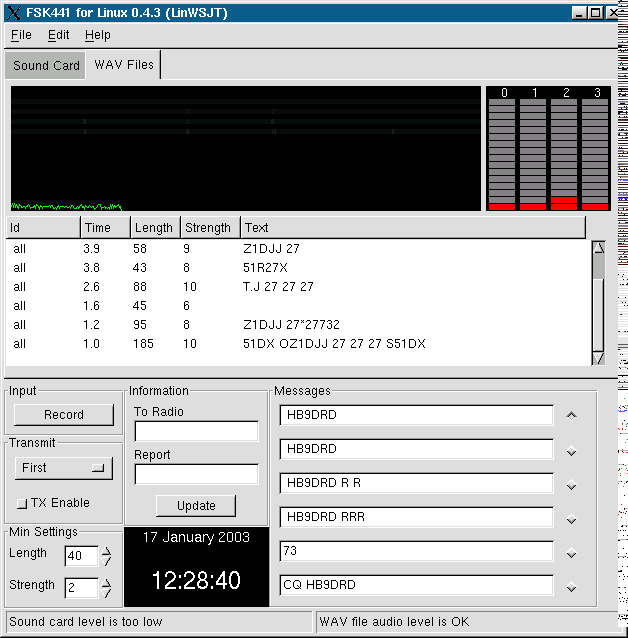Click the decode list scroll down arrow

tap(598, 358)
